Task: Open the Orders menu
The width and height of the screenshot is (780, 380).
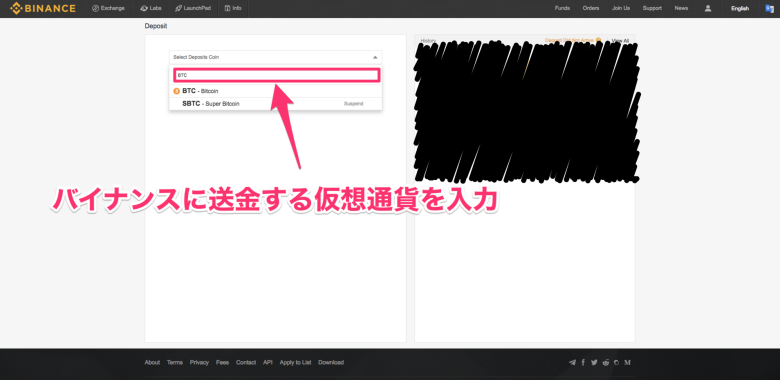Action: [x=591, y=8]
